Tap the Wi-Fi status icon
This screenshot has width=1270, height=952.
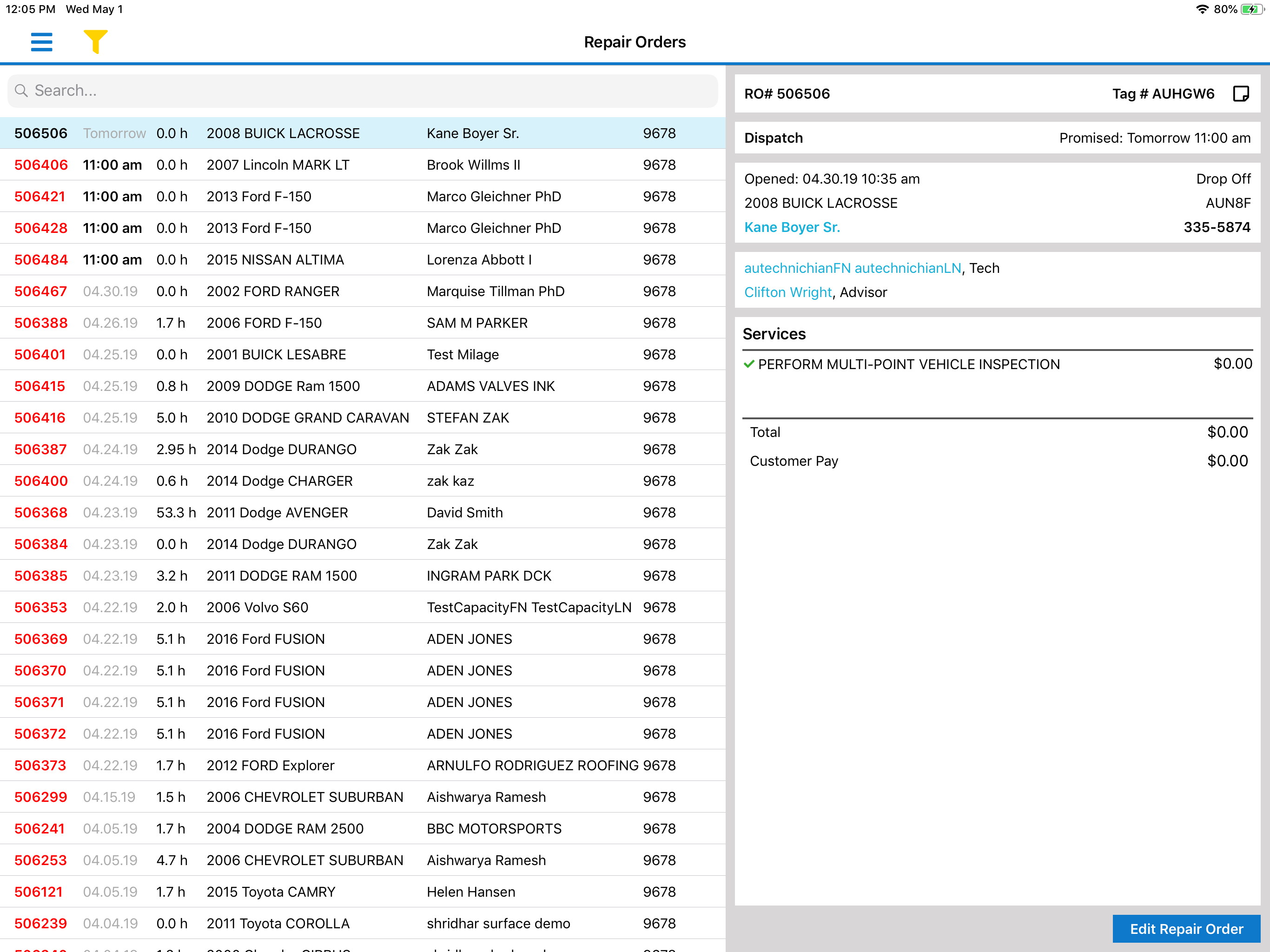coord(1202,9)
